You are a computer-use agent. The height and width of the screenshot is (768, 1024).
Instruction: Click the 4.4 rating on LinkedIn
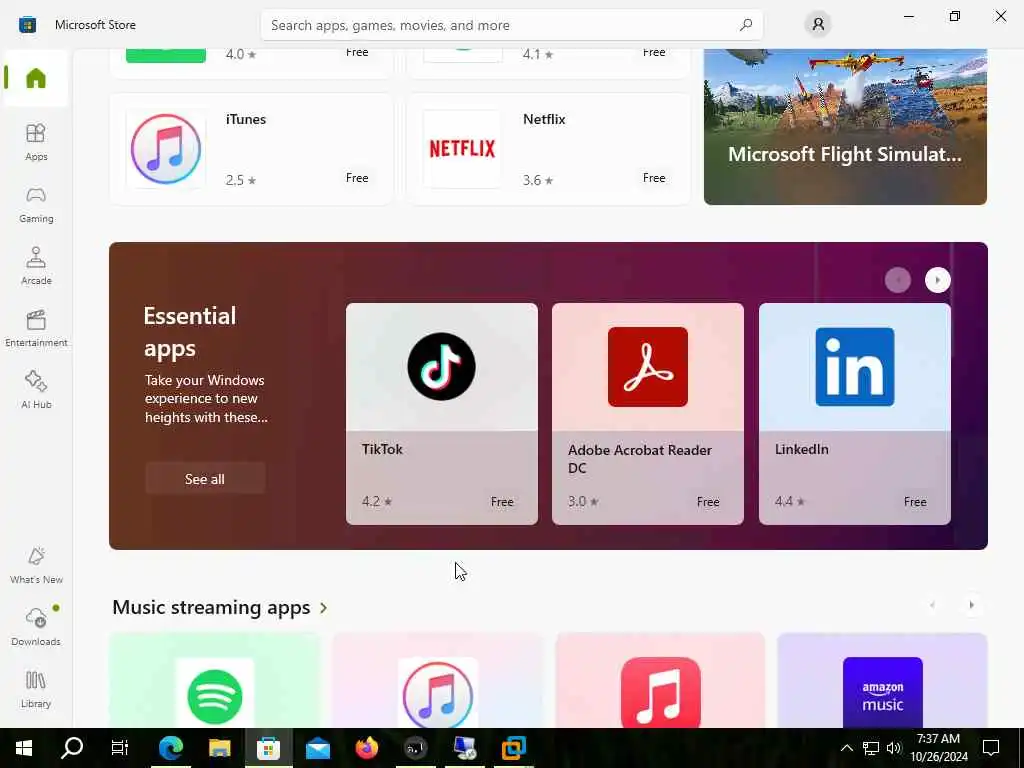tap(790, 502)
